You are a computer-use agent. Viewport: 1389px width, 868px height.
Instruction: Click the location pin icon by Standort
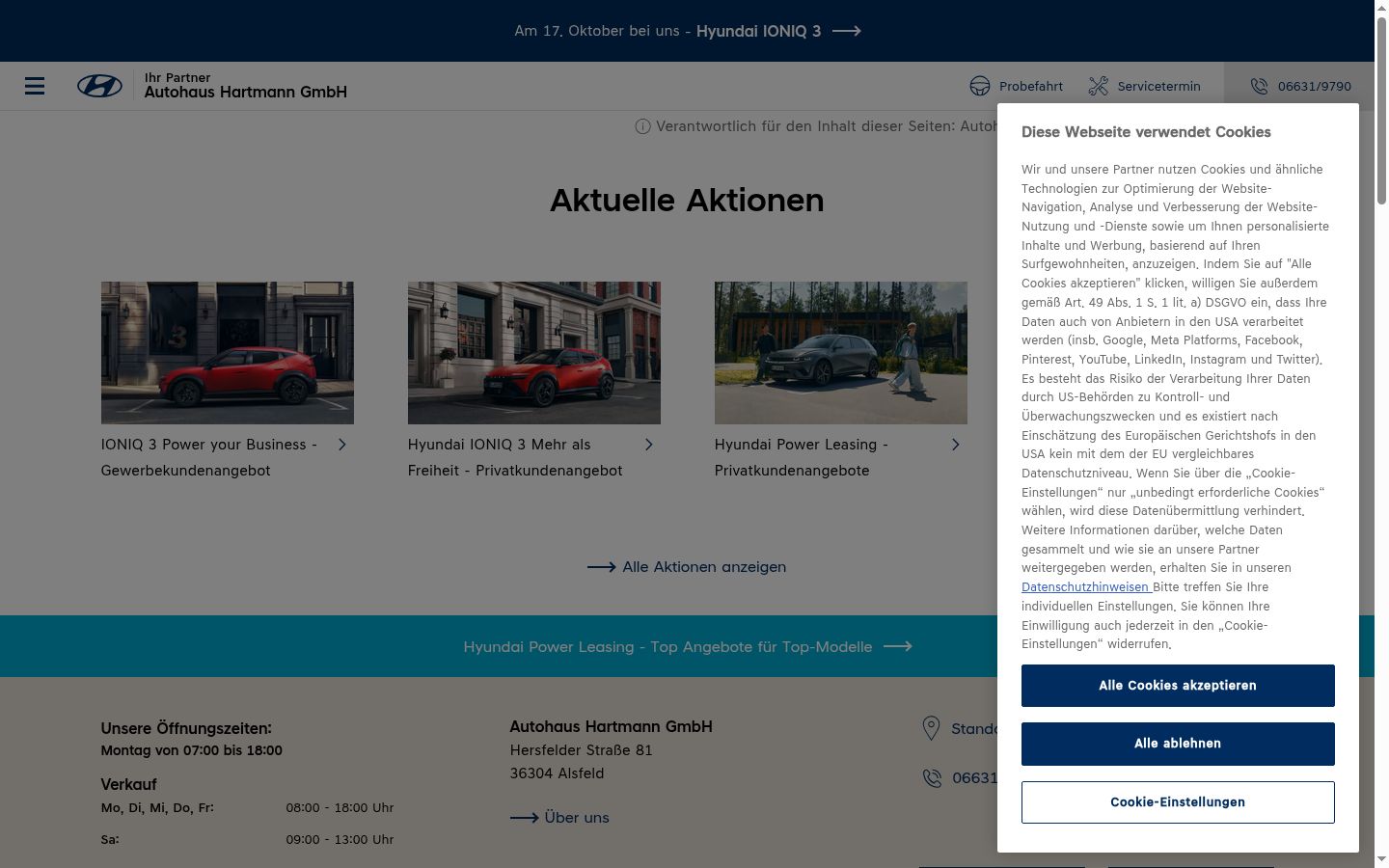pos(931,728)
